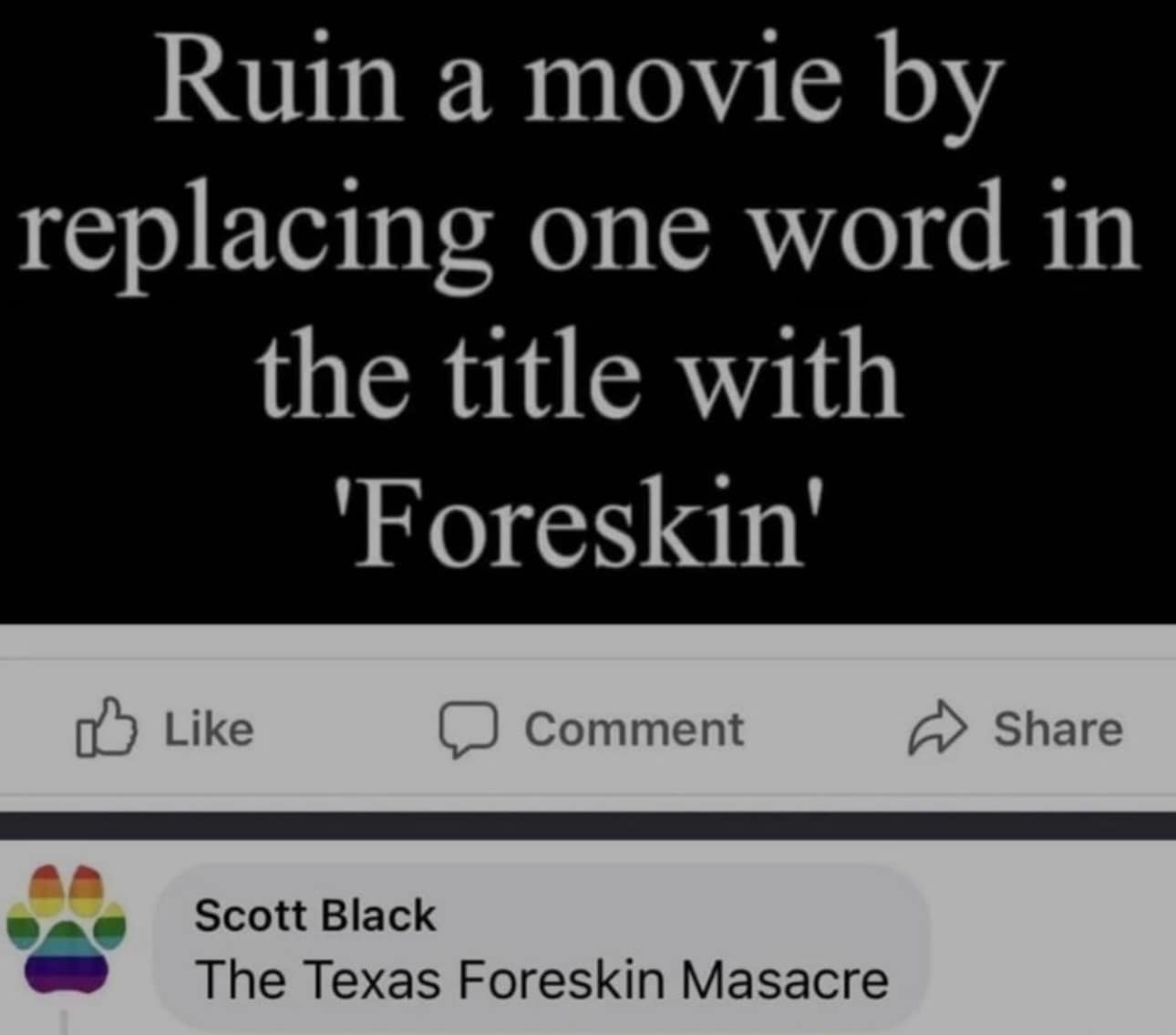
Task: Click the thumbs-up Like icon
Action: click(x=106, y=729)
